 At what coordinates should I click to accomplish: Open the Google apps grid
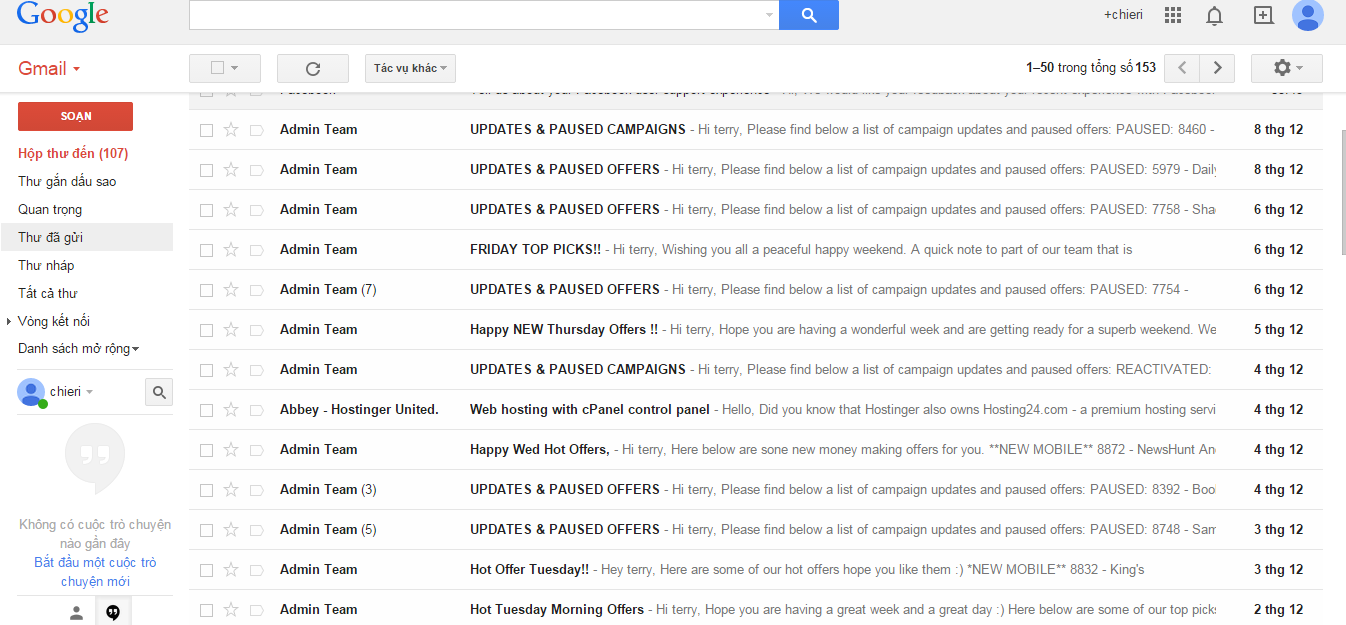[1173, 15]
